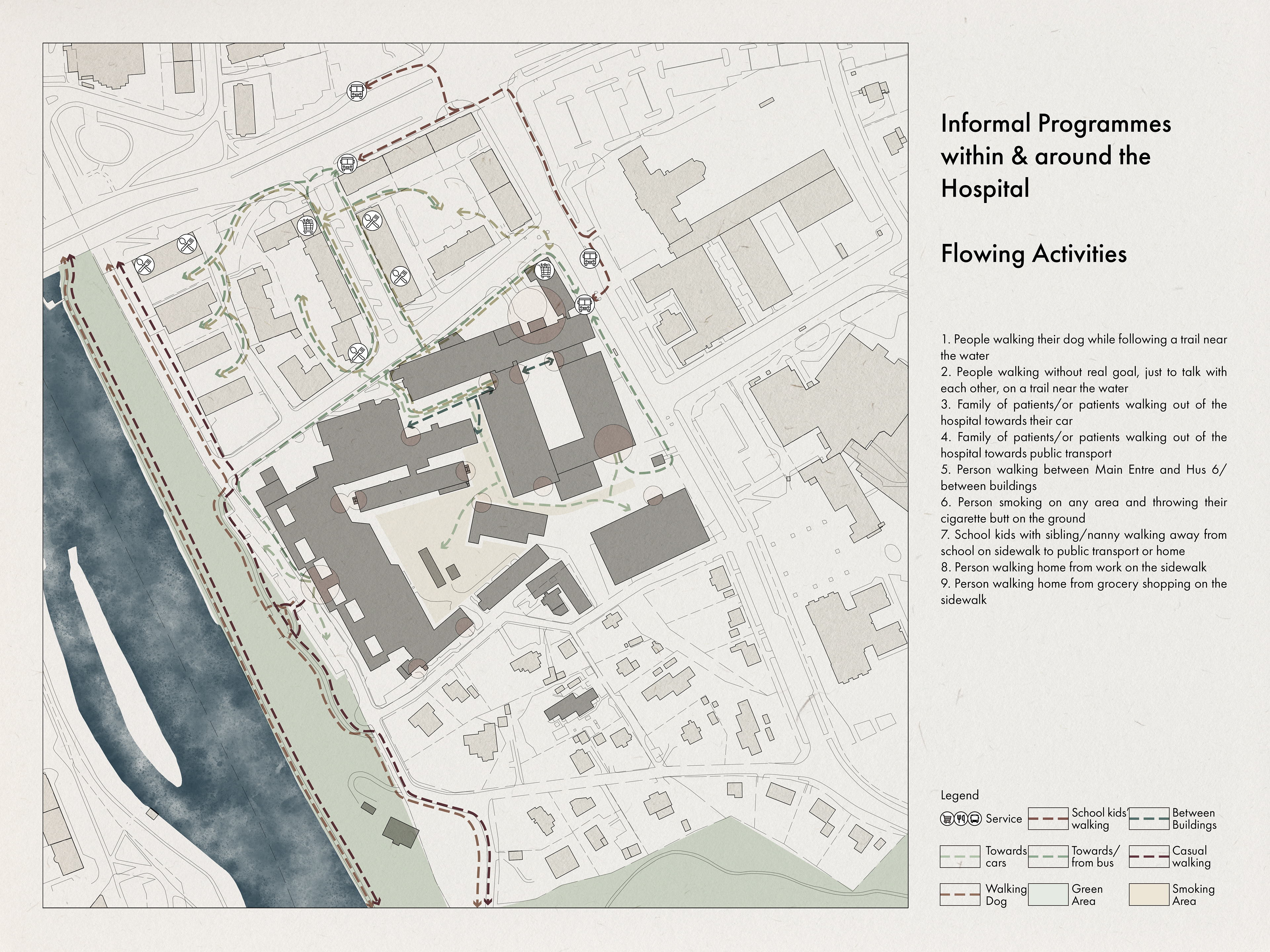Click the leftmost restaurant icon near the waterfront
Screen dimensions: 1270x952
click(x=144, y=265)
